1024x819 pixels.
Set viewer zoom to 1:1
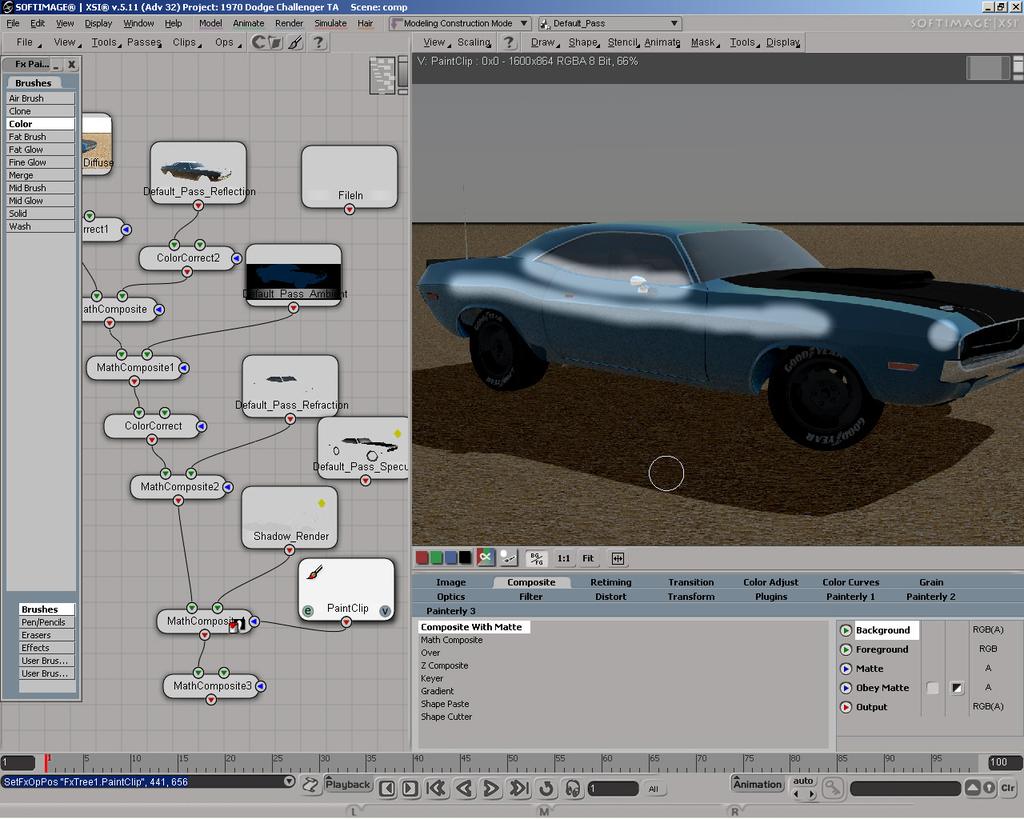(x=564, y=558)
